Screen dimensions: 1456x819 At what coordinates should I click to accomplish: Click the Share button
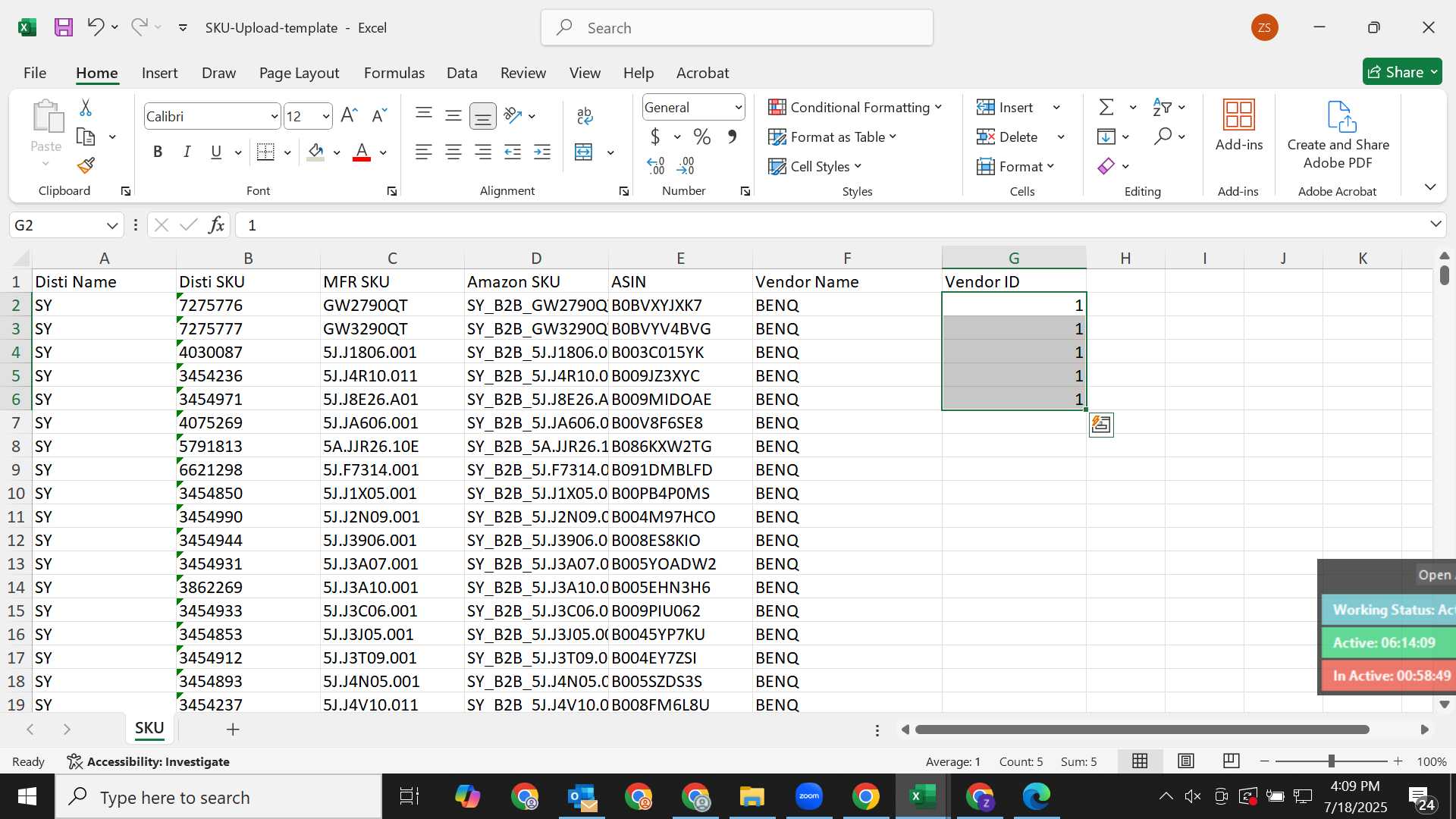click(1402, 72)
